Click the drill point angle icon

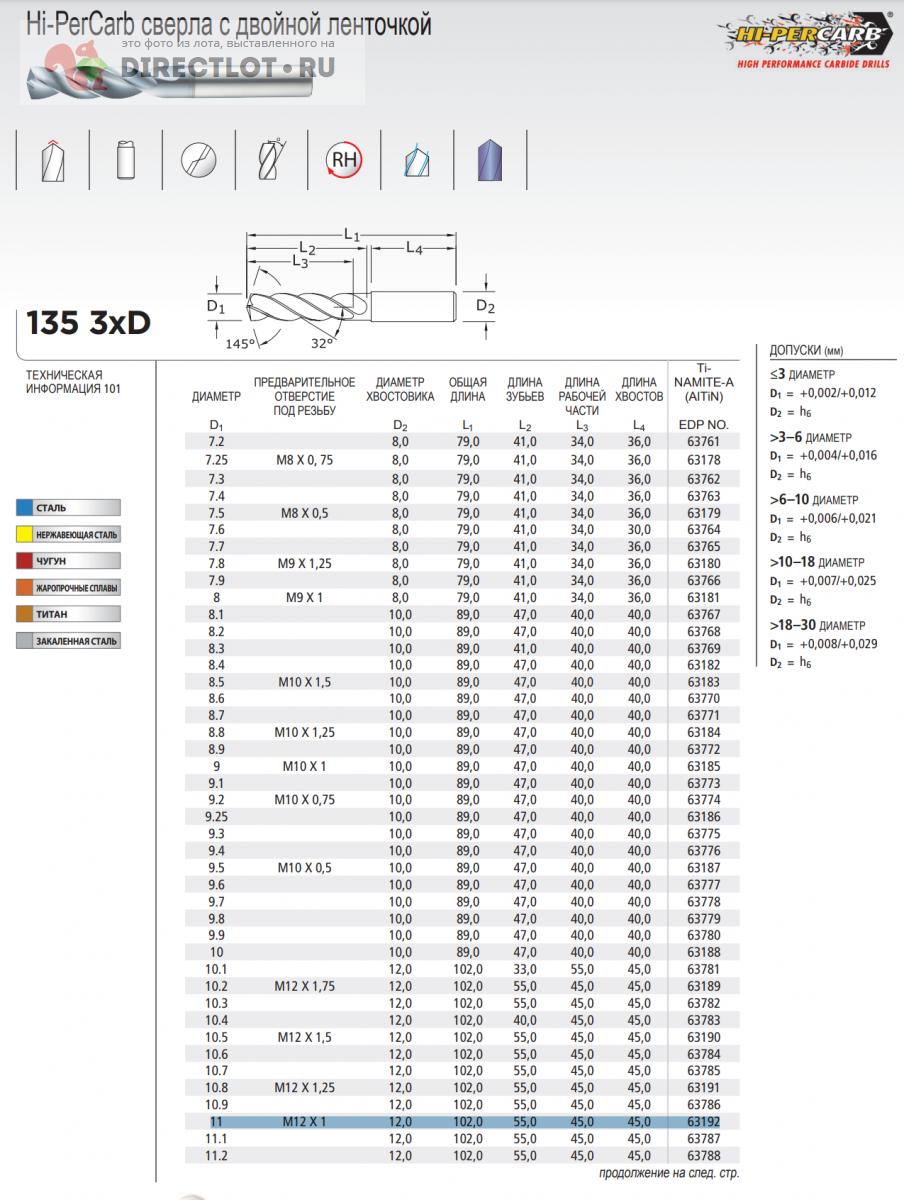pos(52,159)
